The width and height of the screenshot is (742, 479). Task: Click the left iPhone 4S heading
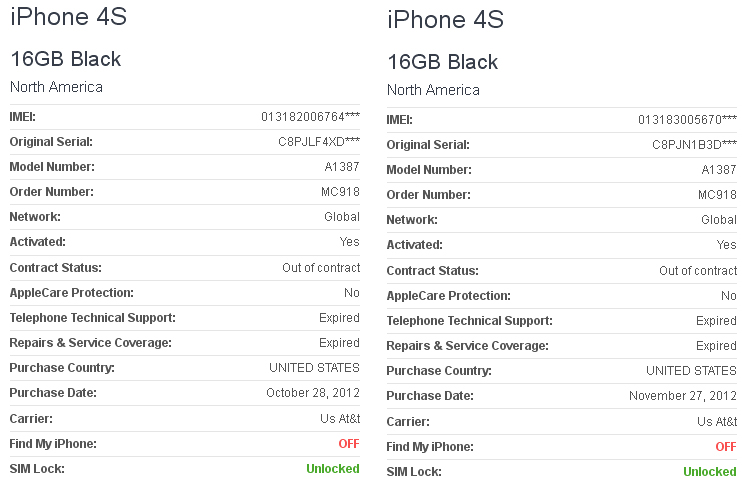click(x=69, y=17)
